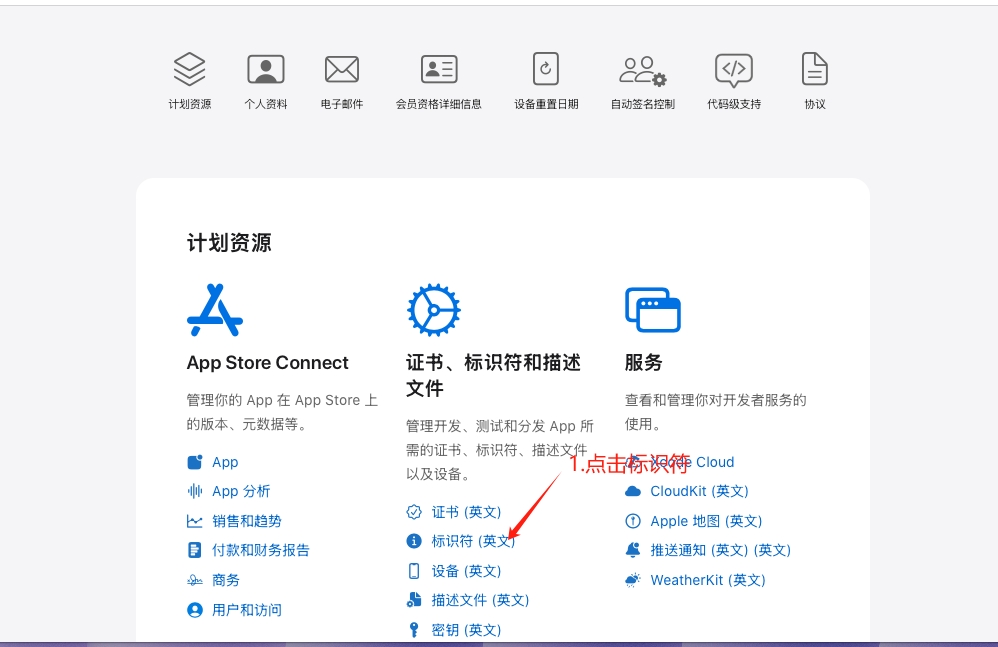Click the icon beside the App link
998x647 pixels.
point(195,462)
